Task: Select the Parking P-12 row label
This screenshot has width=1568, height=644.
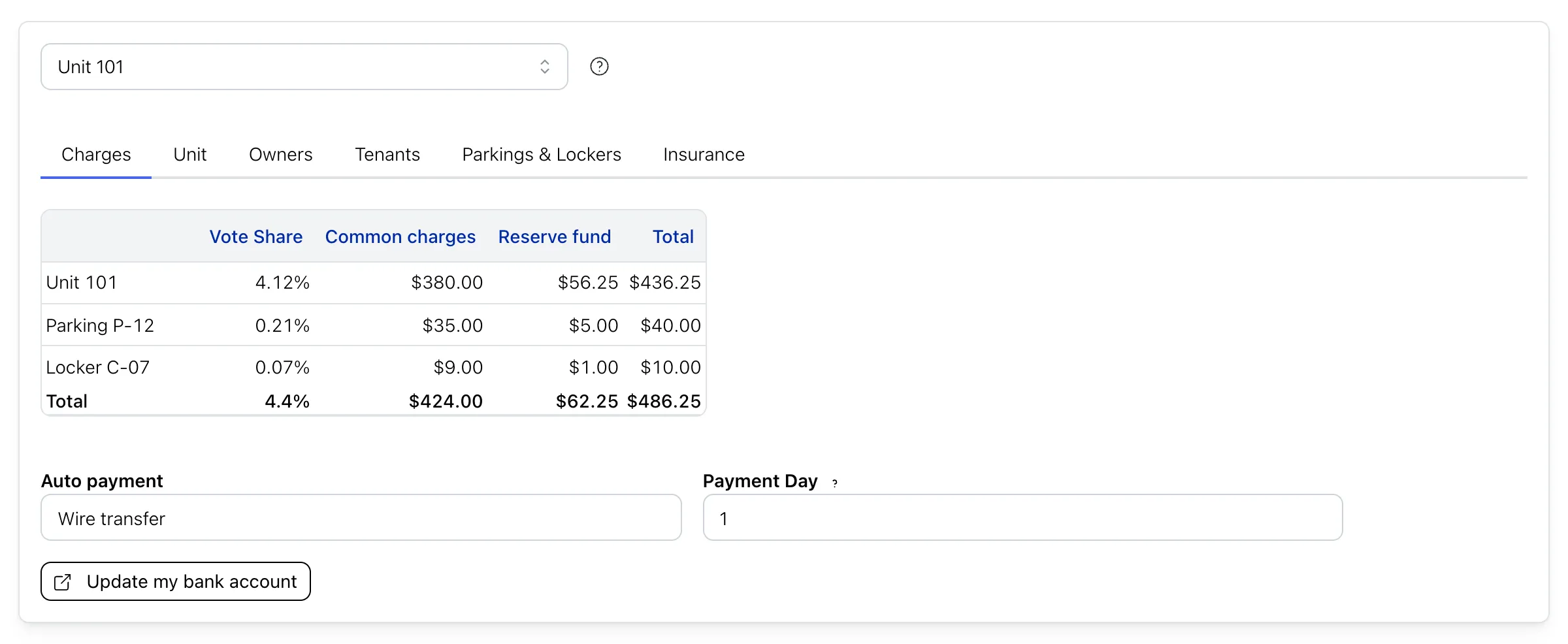Action: coord(100,325)
